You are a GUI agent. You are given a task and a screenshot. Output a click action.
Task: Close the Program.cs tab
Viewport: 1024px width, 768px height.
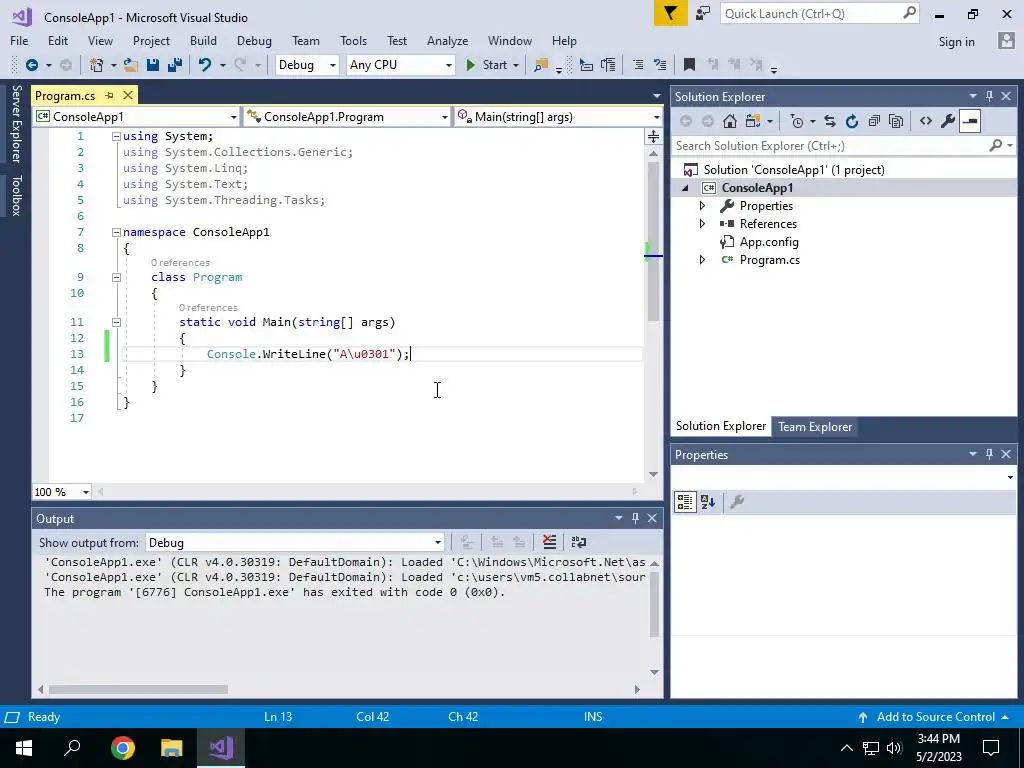(128, 95)
